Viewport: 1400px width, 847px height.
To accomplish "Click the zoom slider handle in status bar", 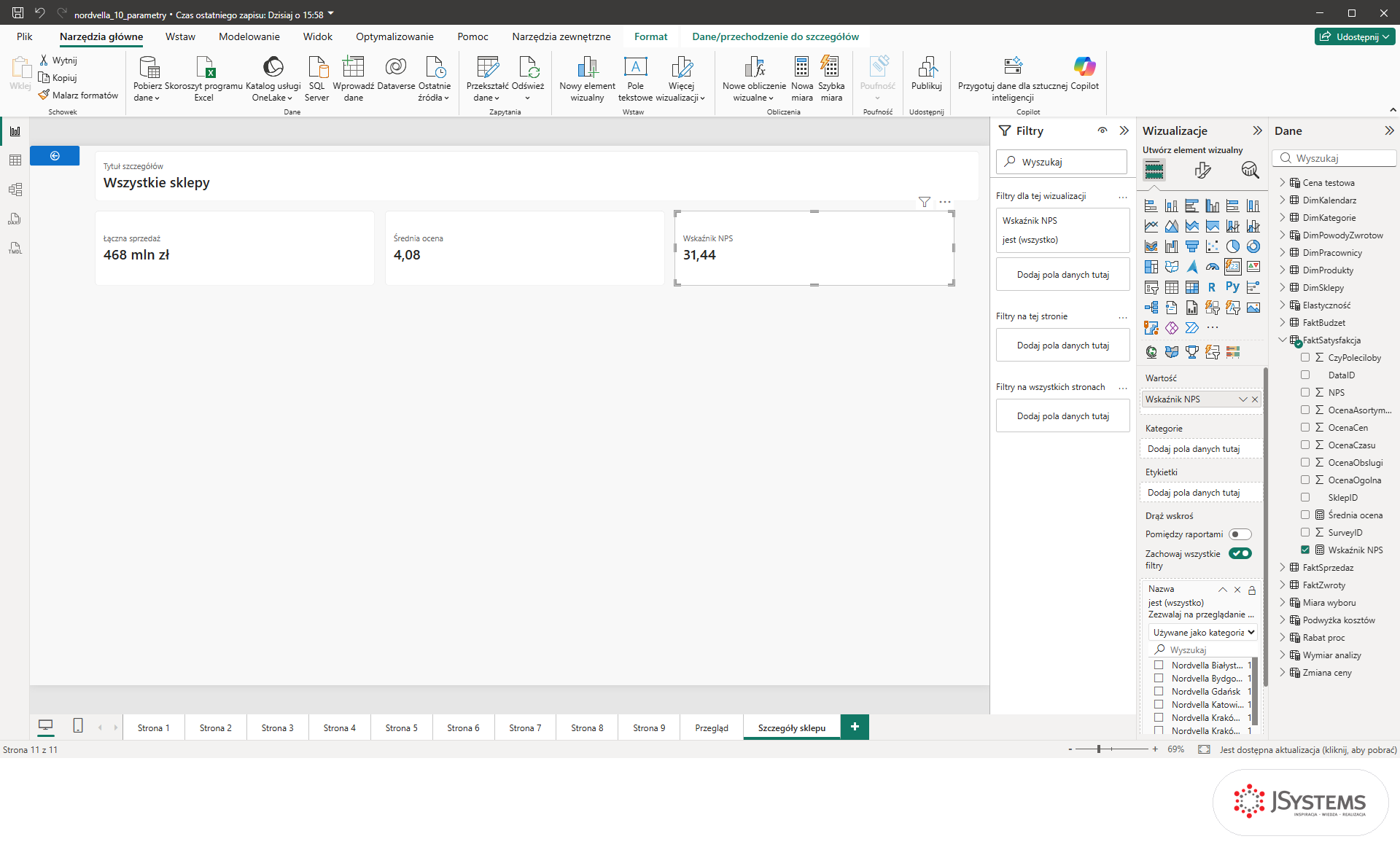I will coord(1099,749).
